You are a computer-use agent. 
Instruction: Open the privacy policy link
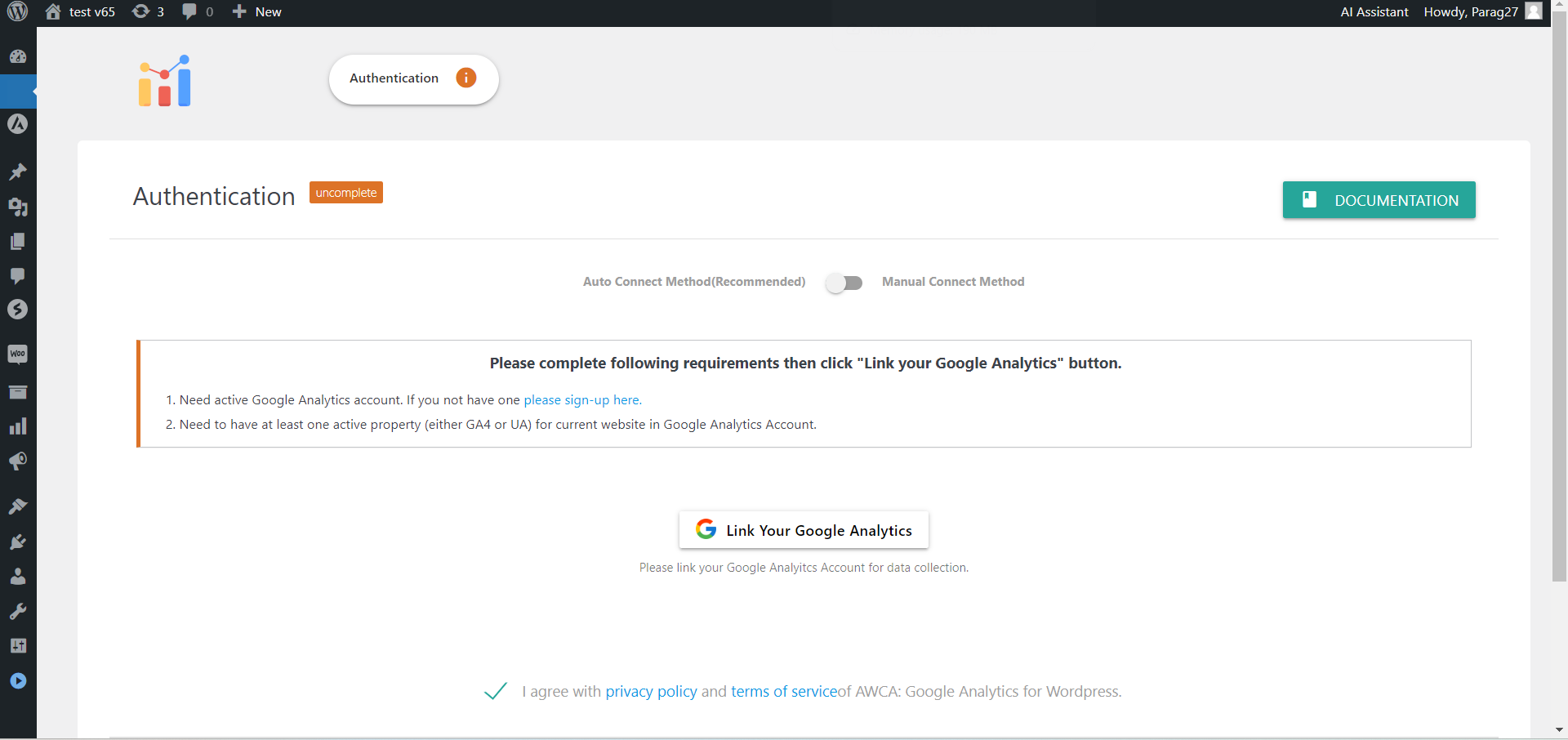click(x=651, y=692)
